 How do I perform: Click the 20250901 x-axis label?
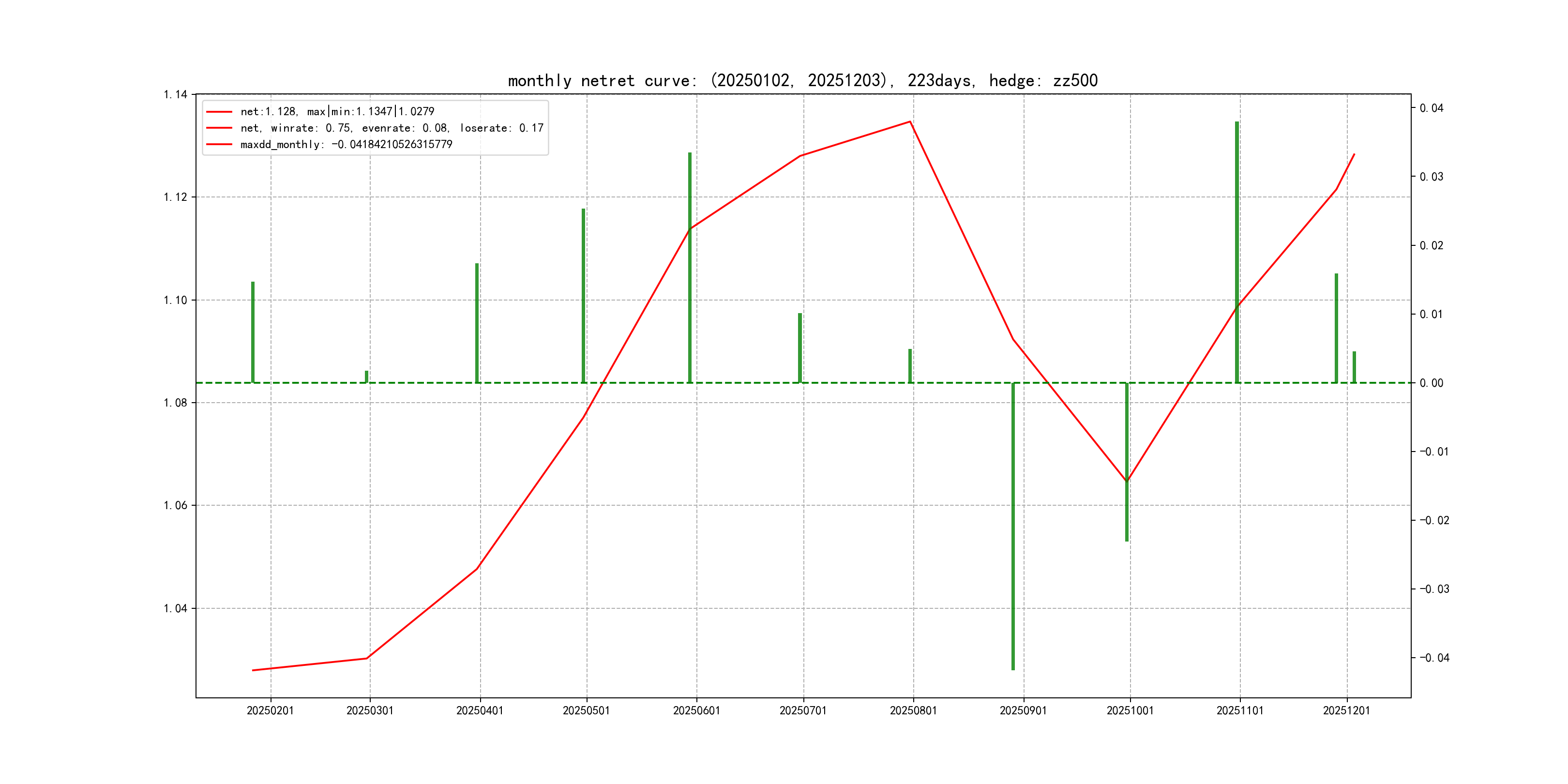click(x=1023, y=710)
